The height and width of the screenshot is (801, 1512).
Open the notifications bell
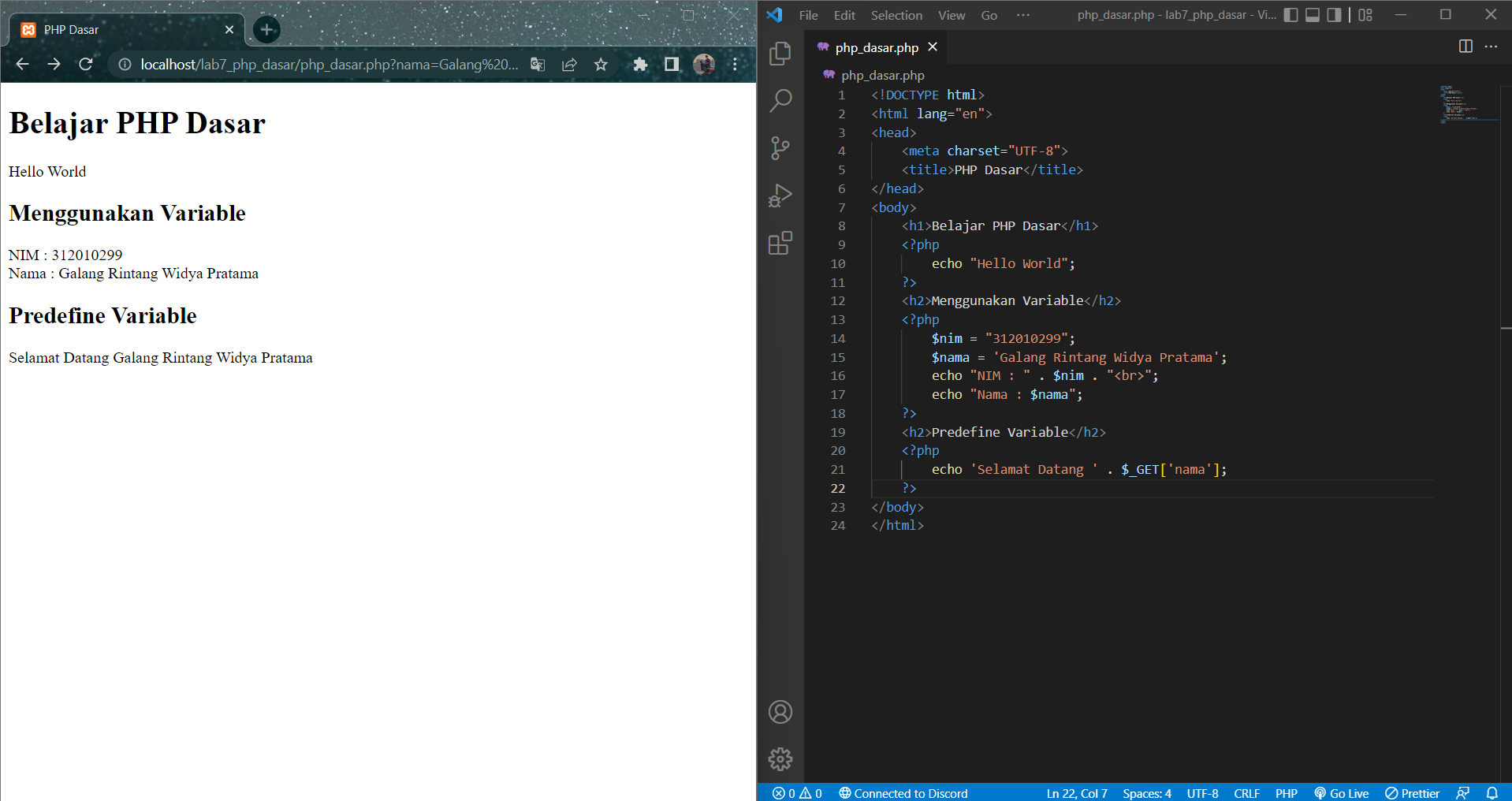[x=1492, y=793]
